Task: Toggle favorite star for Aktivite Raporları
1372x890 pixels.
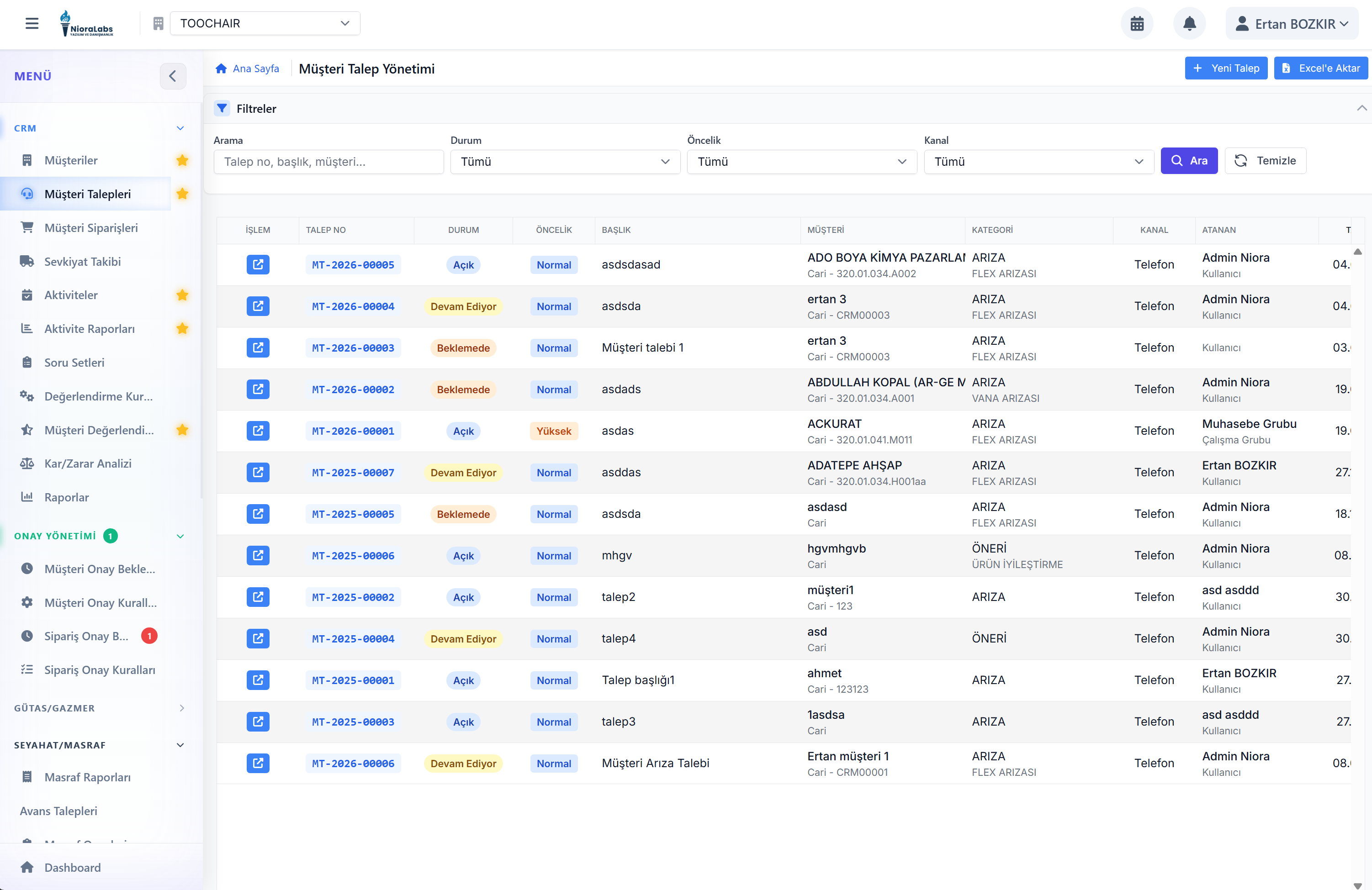Action: pyautogui.click(x=182, y=328)
